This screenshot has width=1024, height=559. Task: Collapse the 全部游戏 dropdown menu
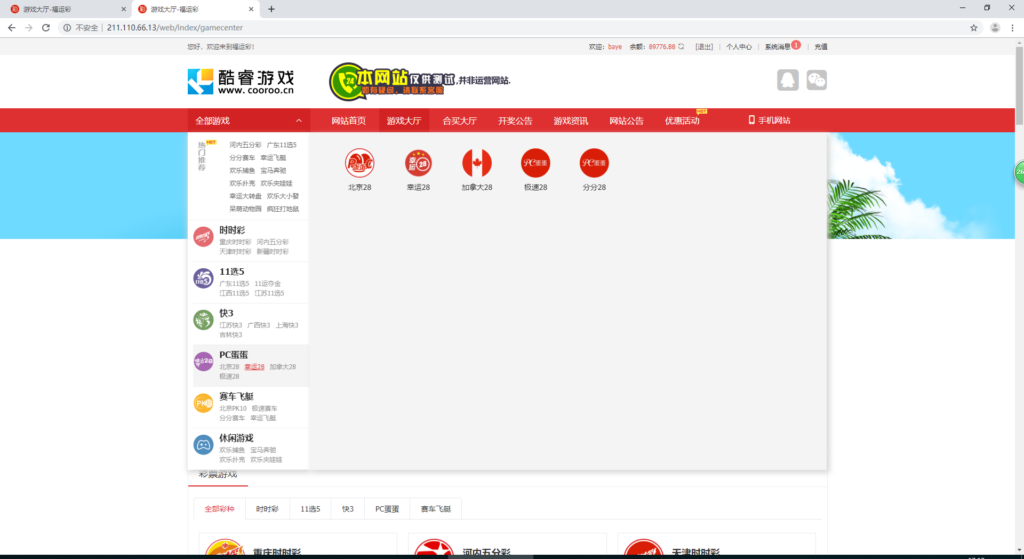point(247,121)
